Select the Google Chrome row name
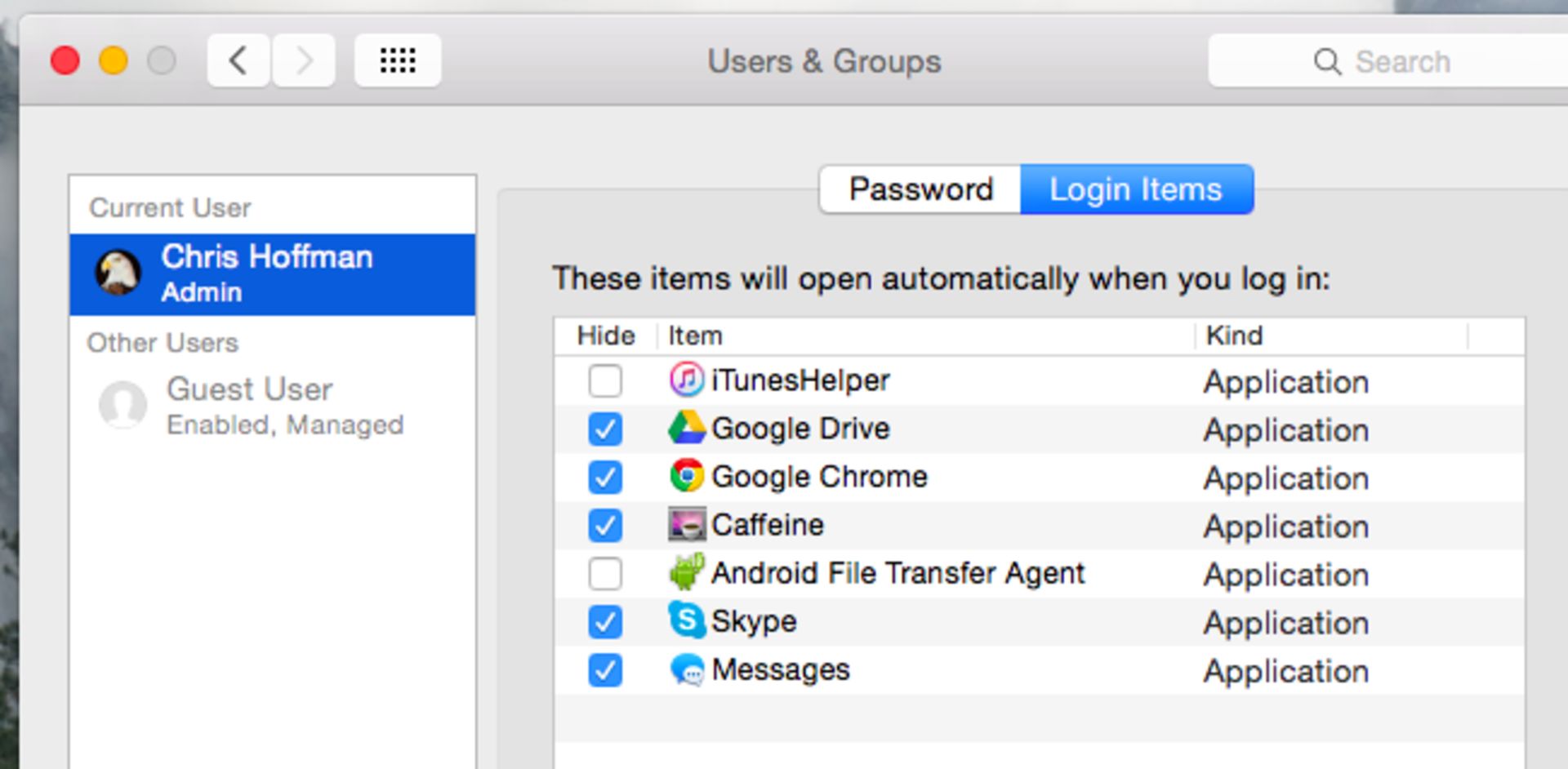Image resolution: width=1568 pixels, height=769 pixels. pyautogui.click(x=819, y=477)
